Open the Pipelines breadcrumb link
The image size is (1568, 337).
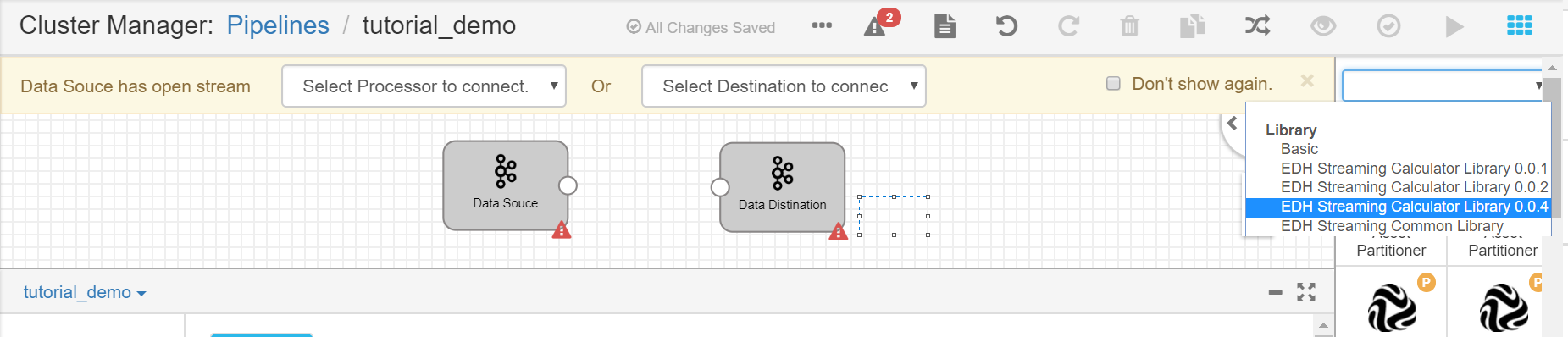278,25
